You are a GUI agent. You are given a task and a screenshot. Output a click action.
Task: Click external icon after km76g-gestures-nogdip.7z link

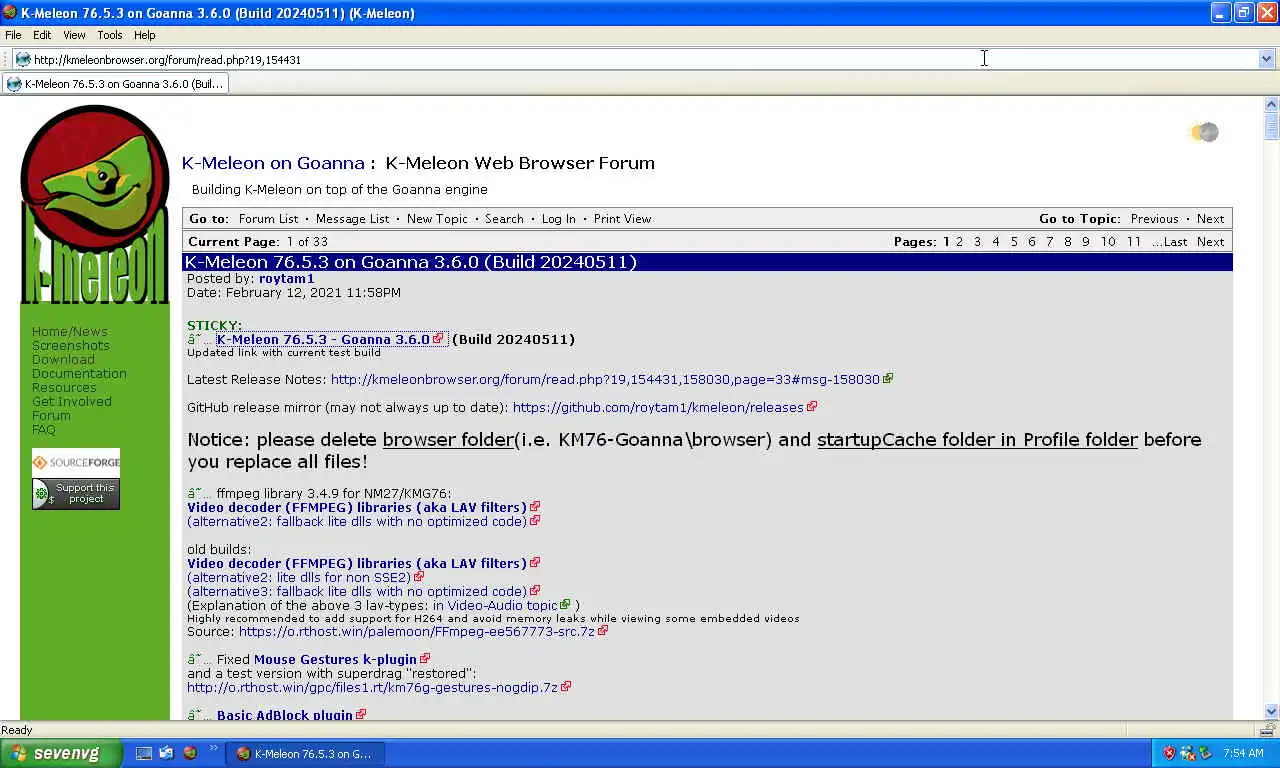tap(566, 687)
